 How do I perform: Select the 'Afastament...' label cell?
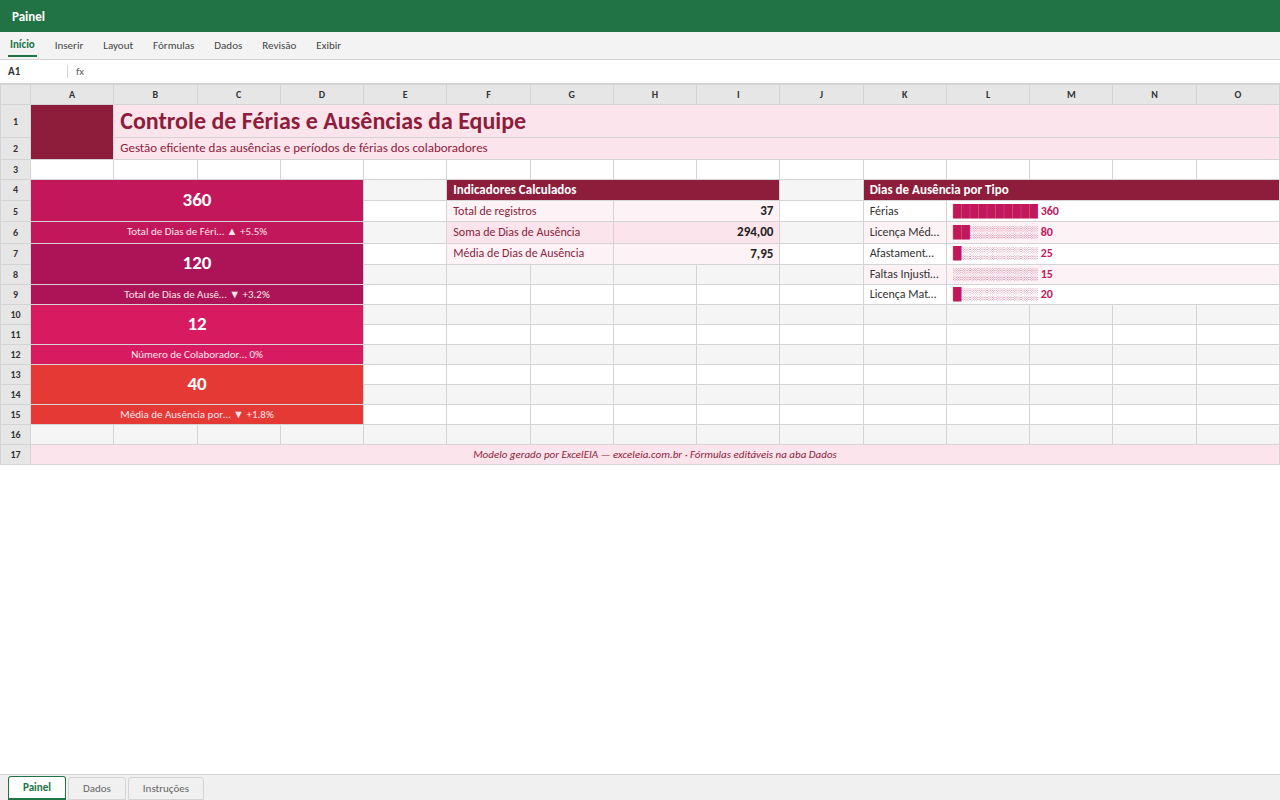[905, 254]
